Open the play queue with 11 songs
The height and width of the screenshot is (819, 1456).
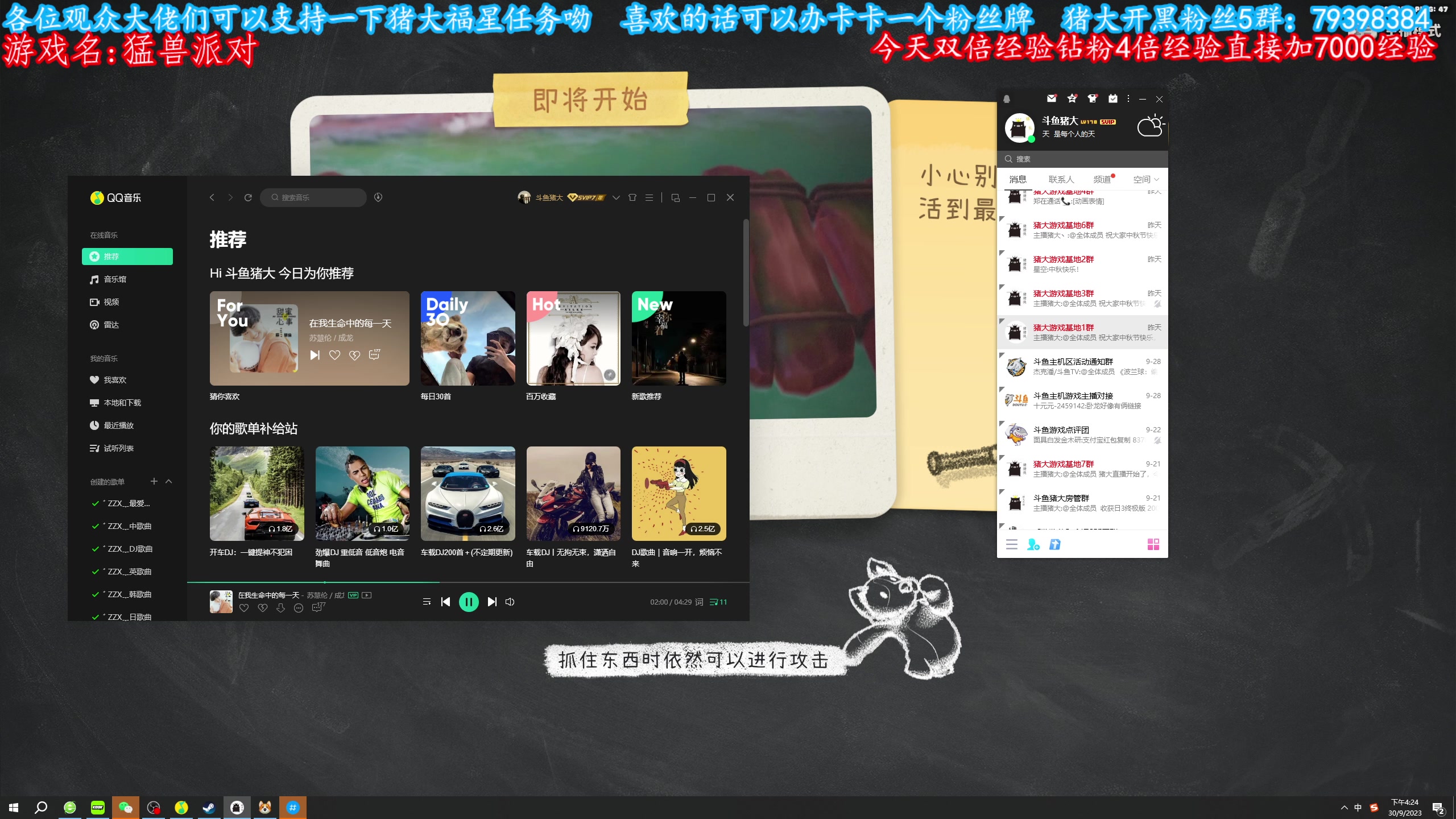coord(718,602)
